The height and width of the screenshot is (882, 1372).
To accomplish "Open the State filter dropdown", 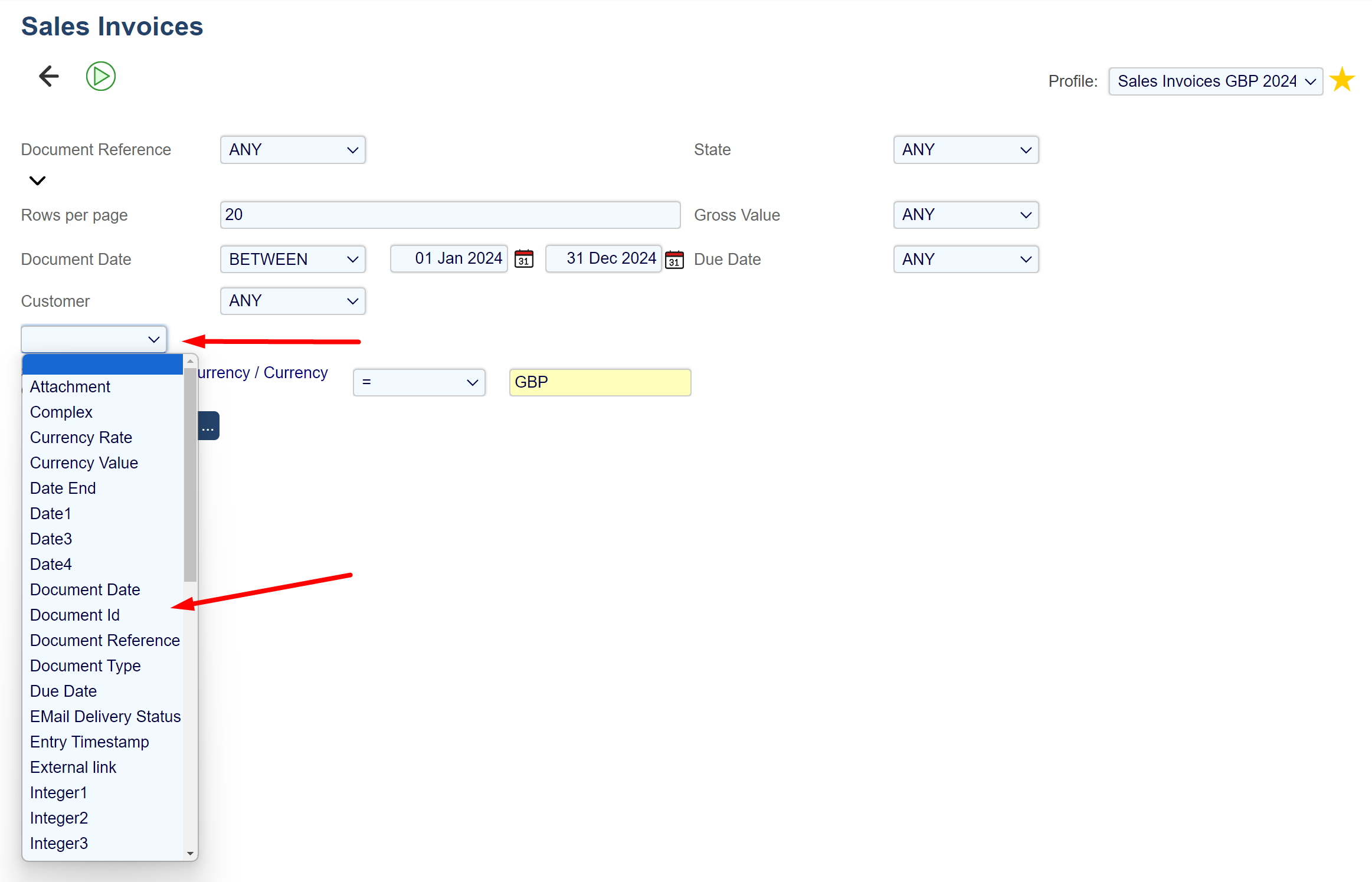I will point(965,150).
